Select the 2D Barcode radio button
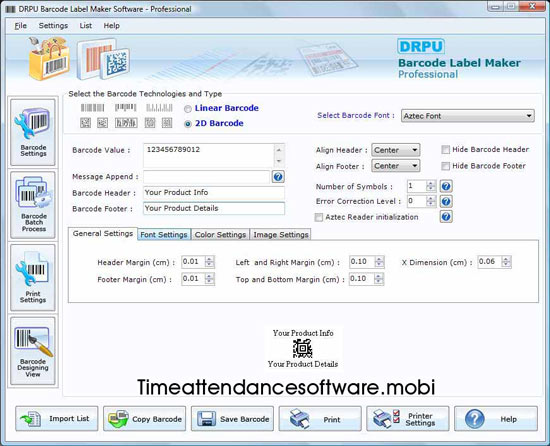 pos(188,124)
